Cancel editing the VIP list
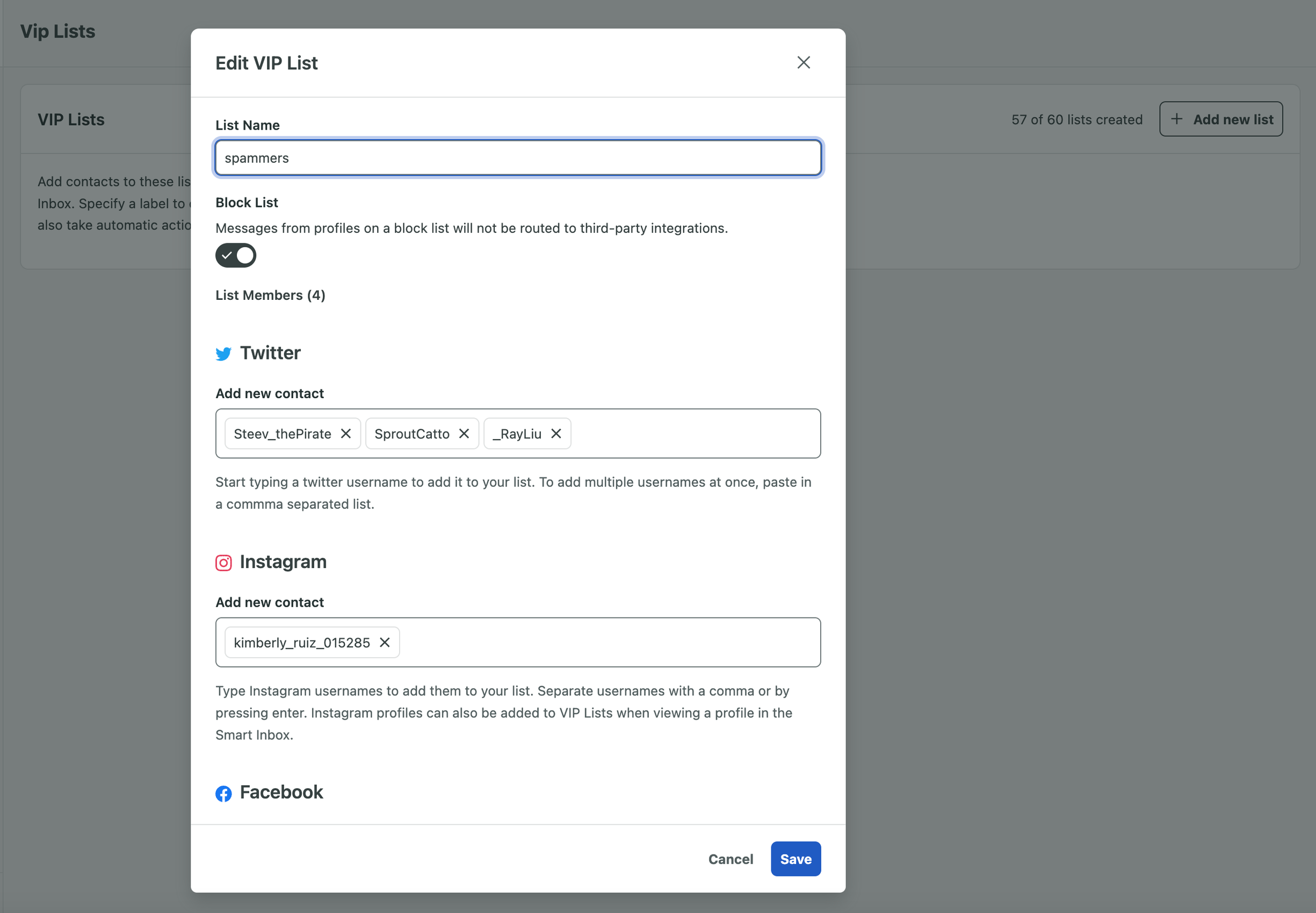1316x913 pixels. [731, 859]
